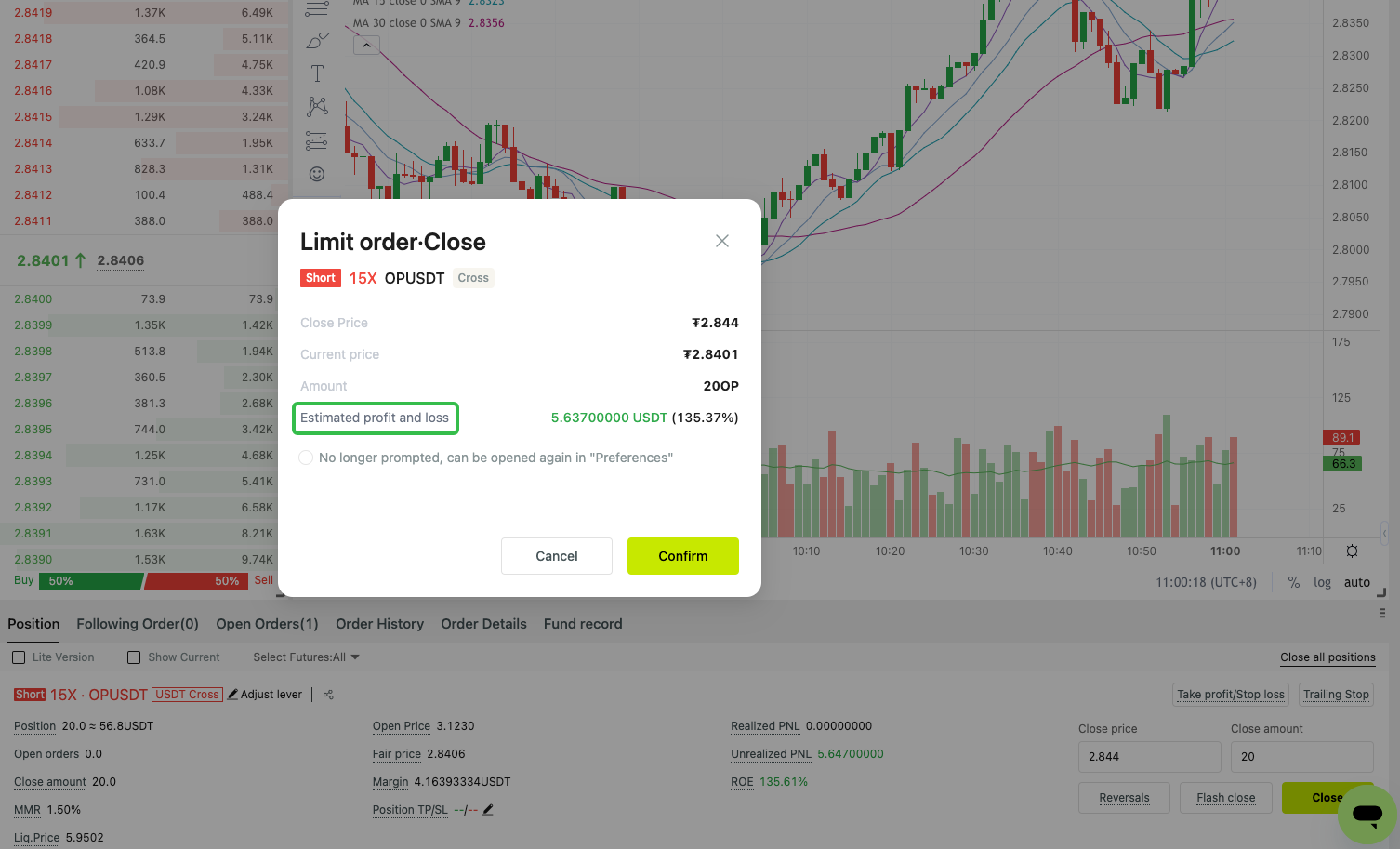Open the Open Orders(1) tab

point(267,624)
